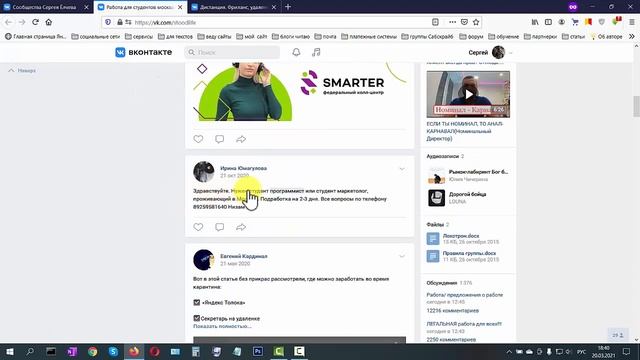Click the VKontakte logo in header
This screenshot has width=640, height=360.
[143, 52]
